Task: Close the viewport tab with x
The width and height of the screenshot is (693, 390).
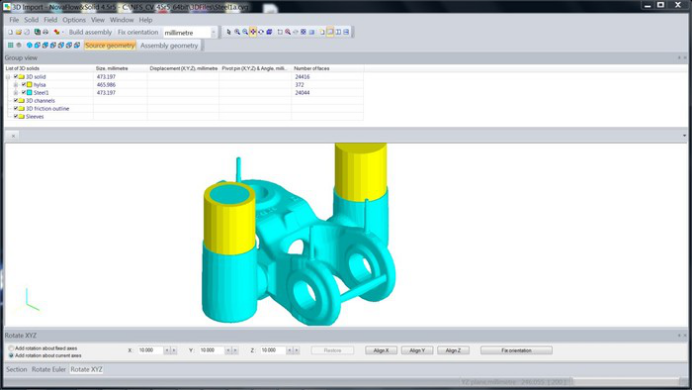Action: pyautogui.click(x=13, y=136)
